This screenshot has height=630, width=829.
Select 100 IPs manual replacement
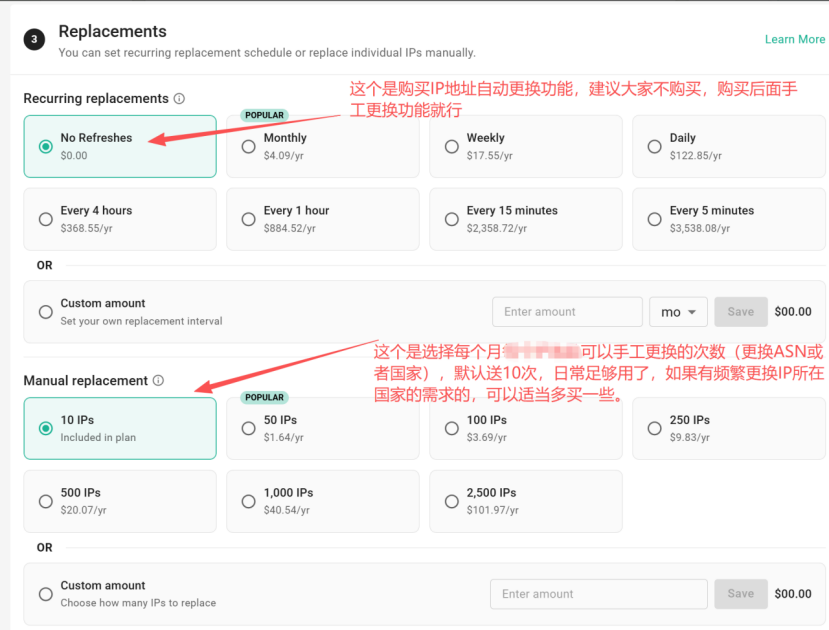[x=526, y=428]
